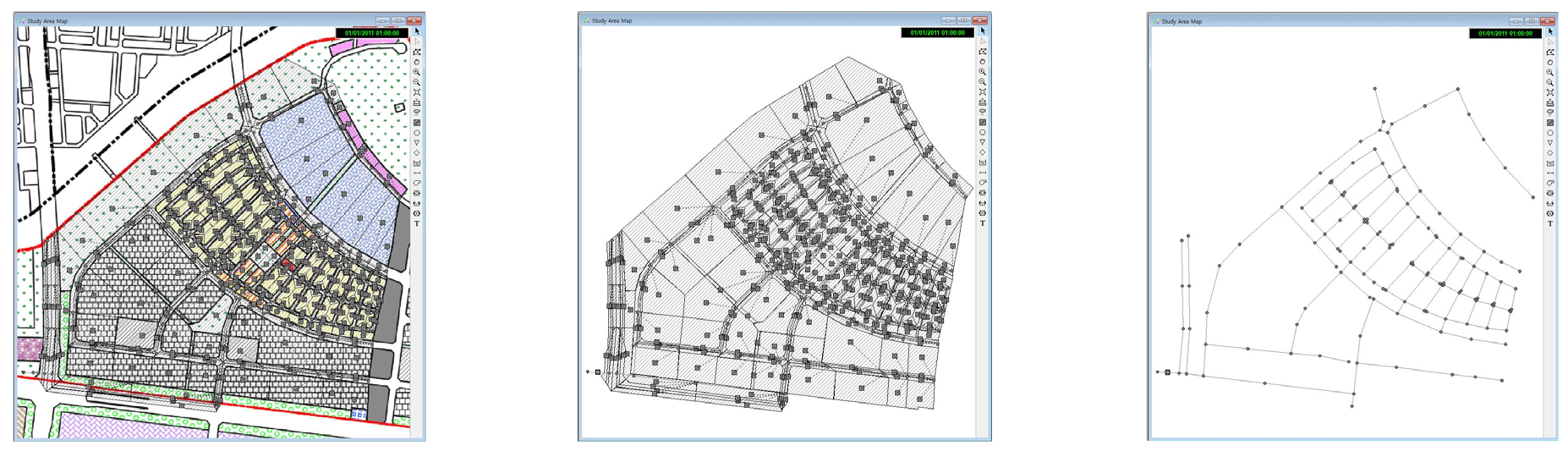
Task: Maximize the right Study Area Map window
Action: point(1532,21)
